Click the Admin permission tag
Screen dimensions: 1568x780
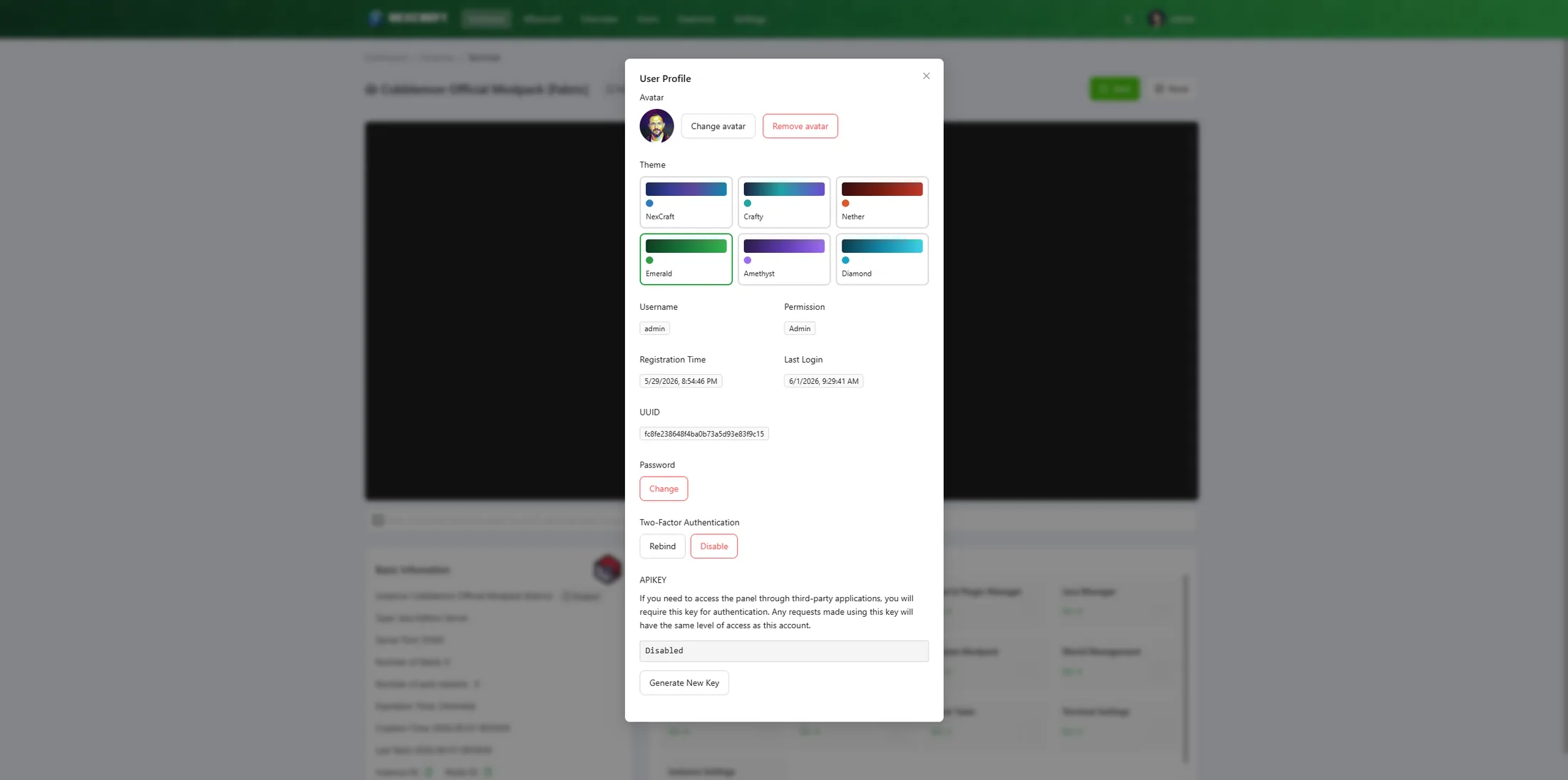pyautogui.click(x=800, y=328)
